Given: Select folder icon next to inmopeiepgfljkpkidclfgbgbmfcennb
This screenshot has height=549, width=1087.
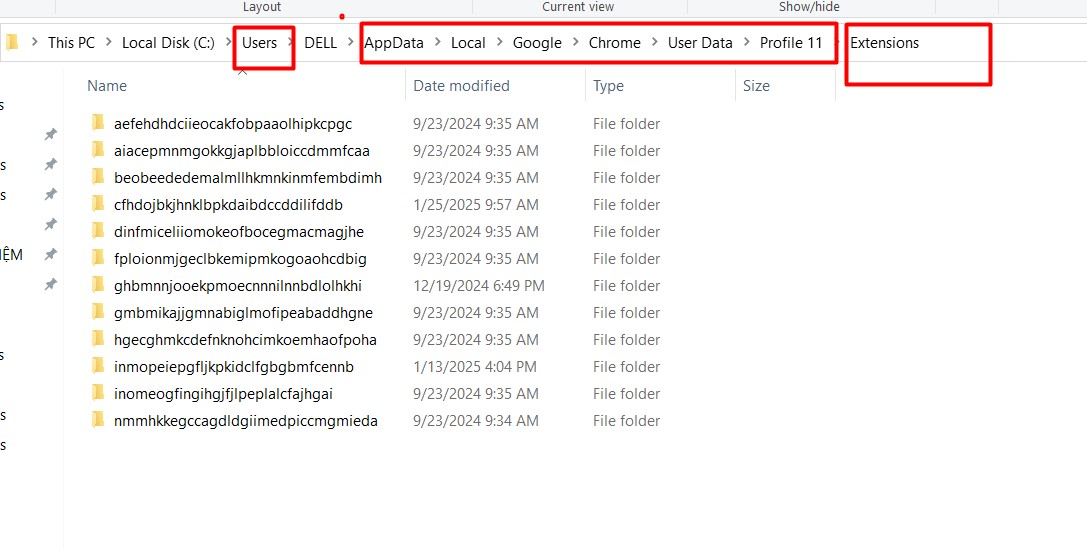Looking at the screenshot, I should [98, 367].
